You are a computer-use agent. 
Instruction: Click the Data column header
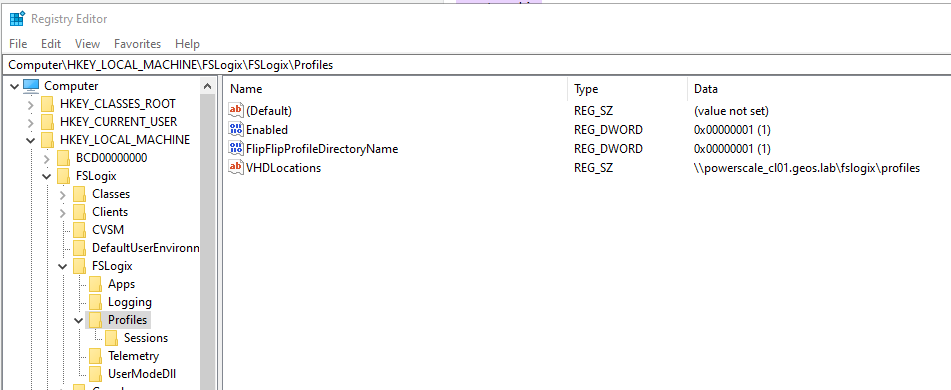819,89
